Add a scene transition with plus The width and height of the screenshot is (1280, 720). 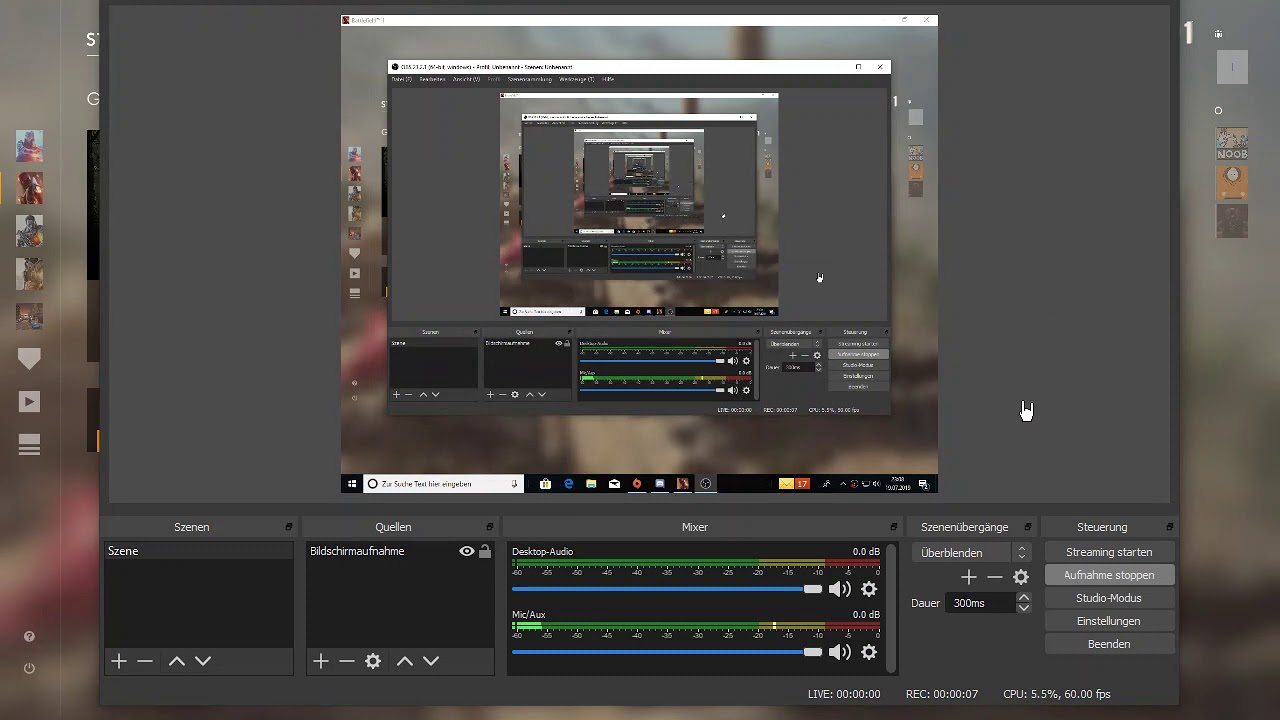(968, 577)
